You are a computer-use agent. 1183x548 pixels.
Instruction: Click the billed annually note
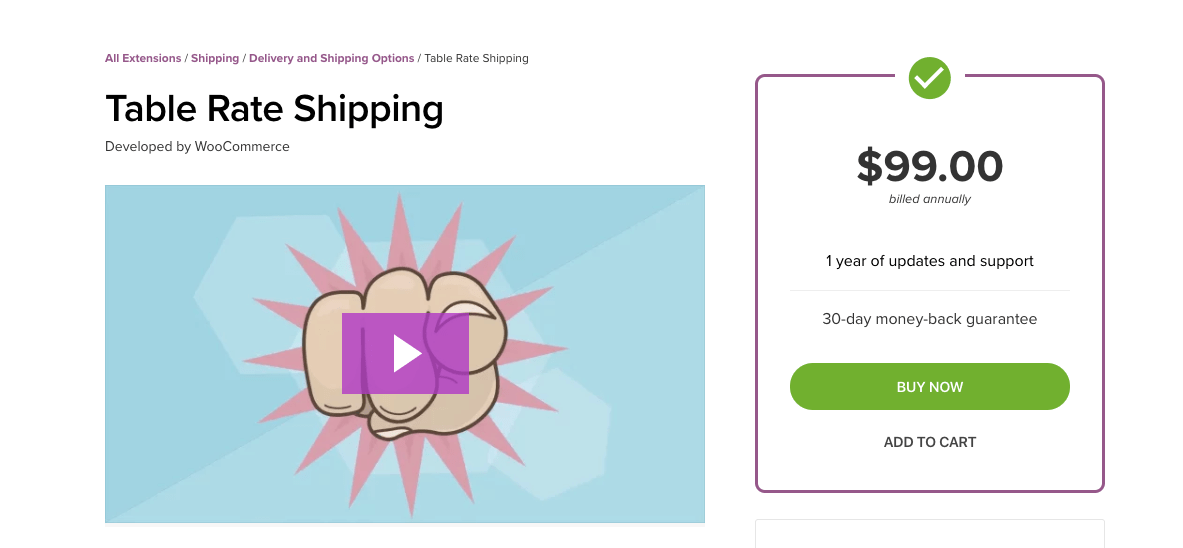coord(929,199)
